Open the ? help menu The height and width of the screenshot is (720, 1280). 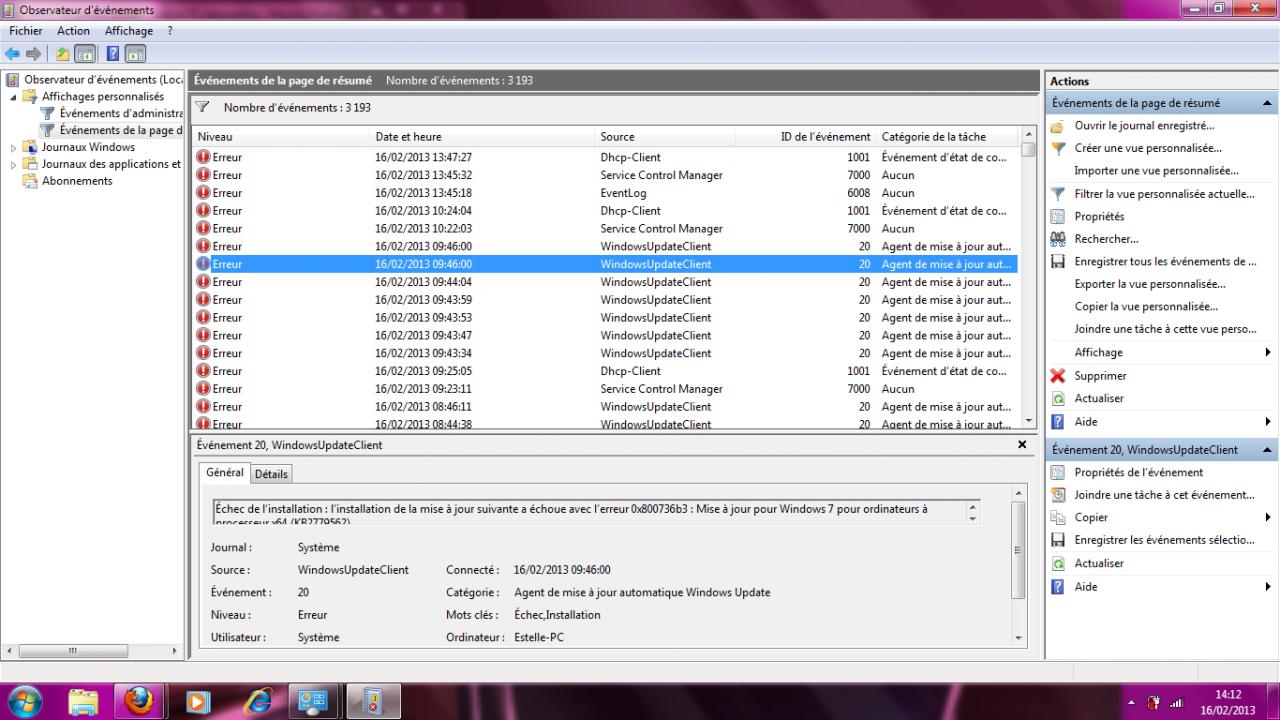170,31
